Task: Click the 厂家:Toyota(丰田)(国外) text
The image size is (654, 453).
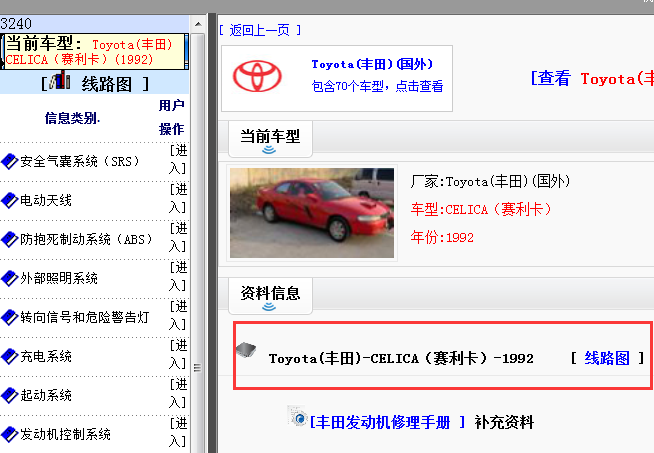Action: tap(490, 182)
